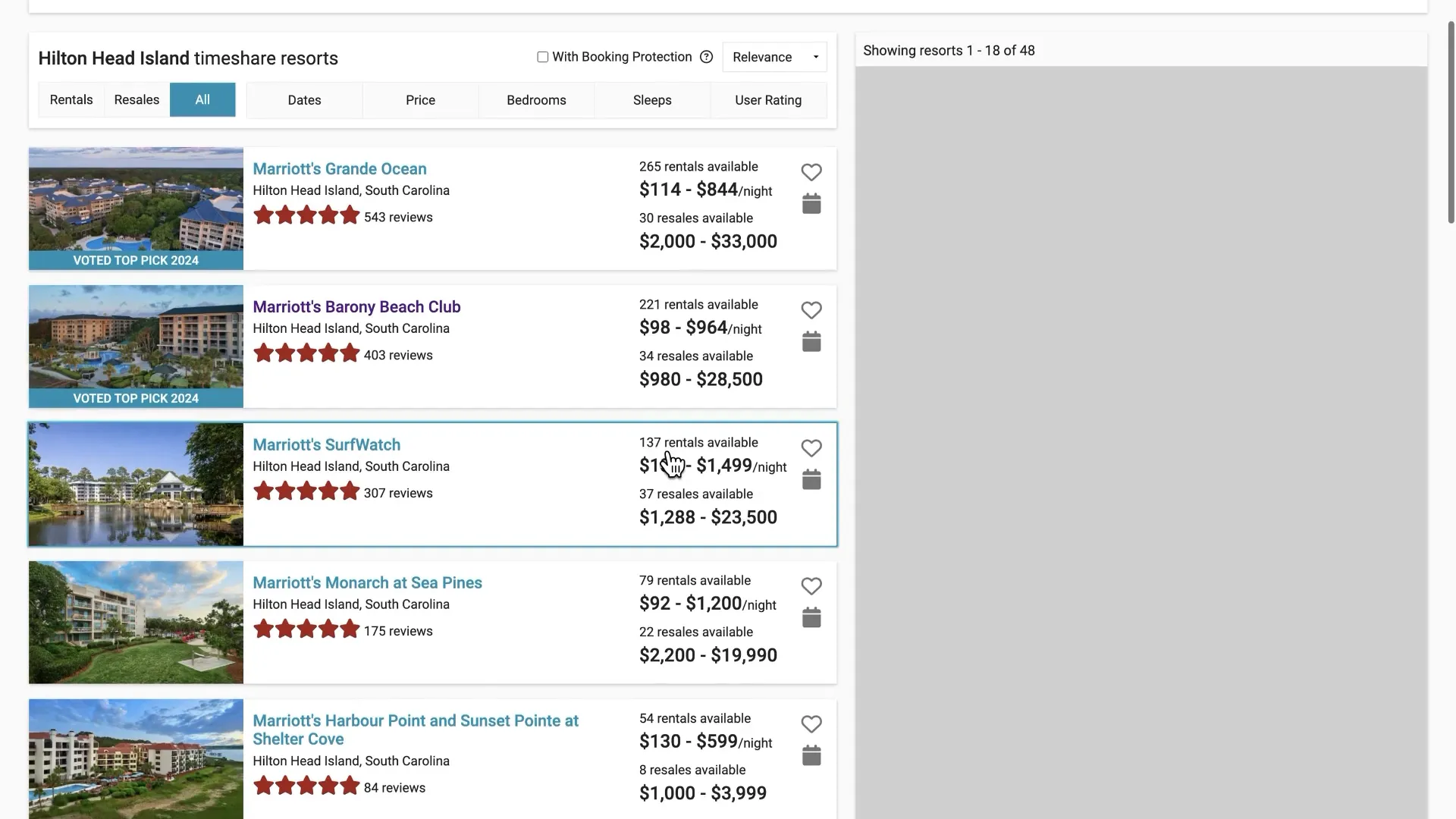This screenshot has height=819, width=1456.
Task: Switch to the Resales tab
Action: (136, 100)
